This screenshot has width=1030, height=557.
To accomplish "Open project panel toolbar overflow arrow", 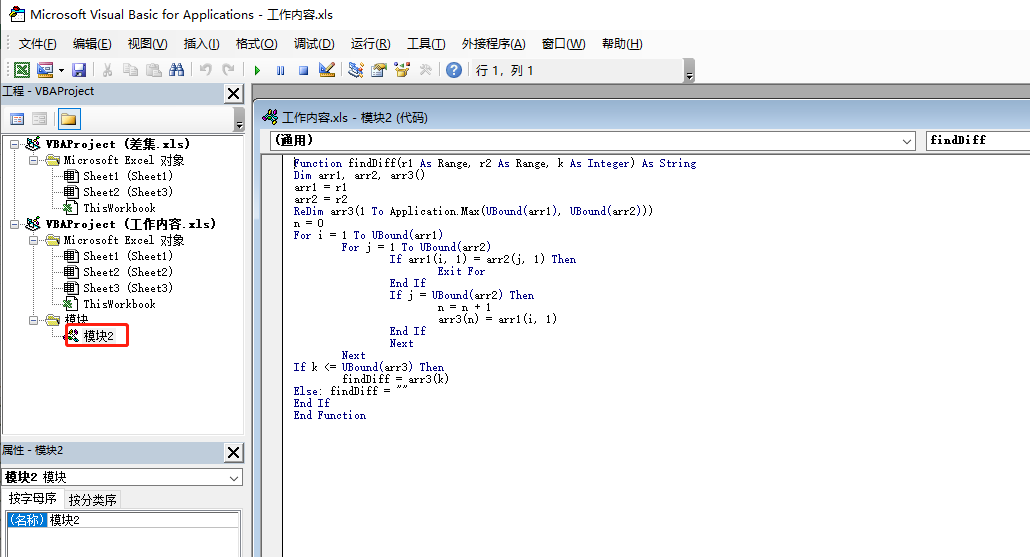I will [x=239, y=120].
